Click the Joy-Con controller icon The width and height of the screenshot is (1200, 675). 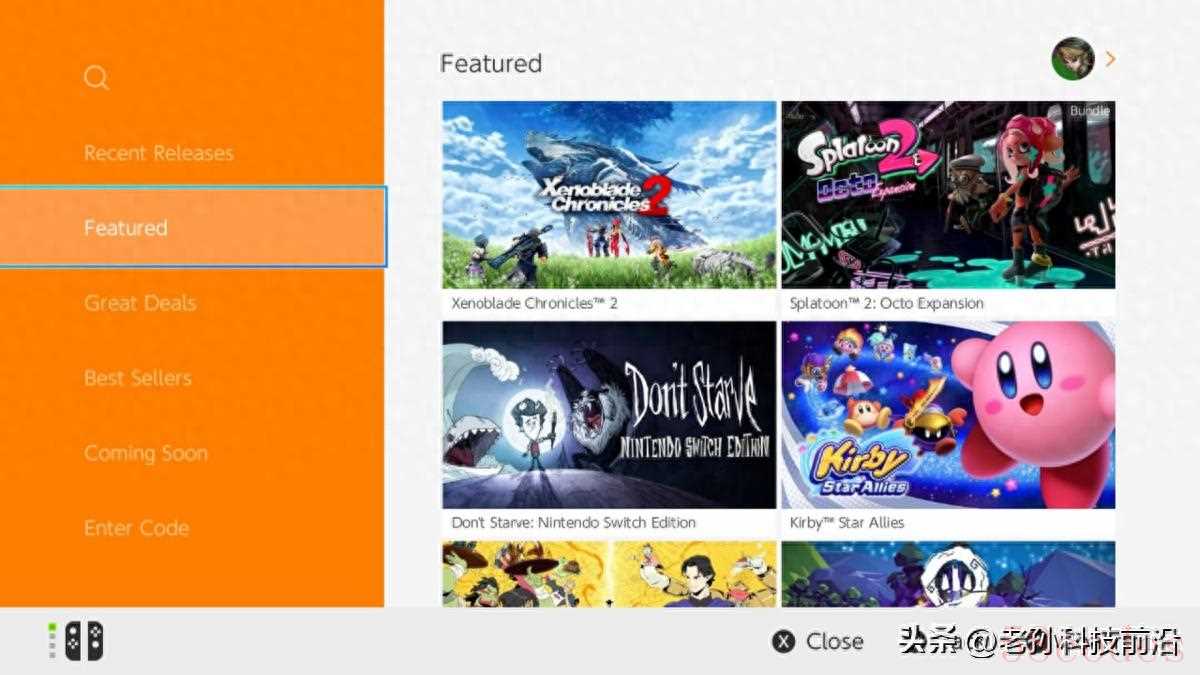click(x=84, y=641)
